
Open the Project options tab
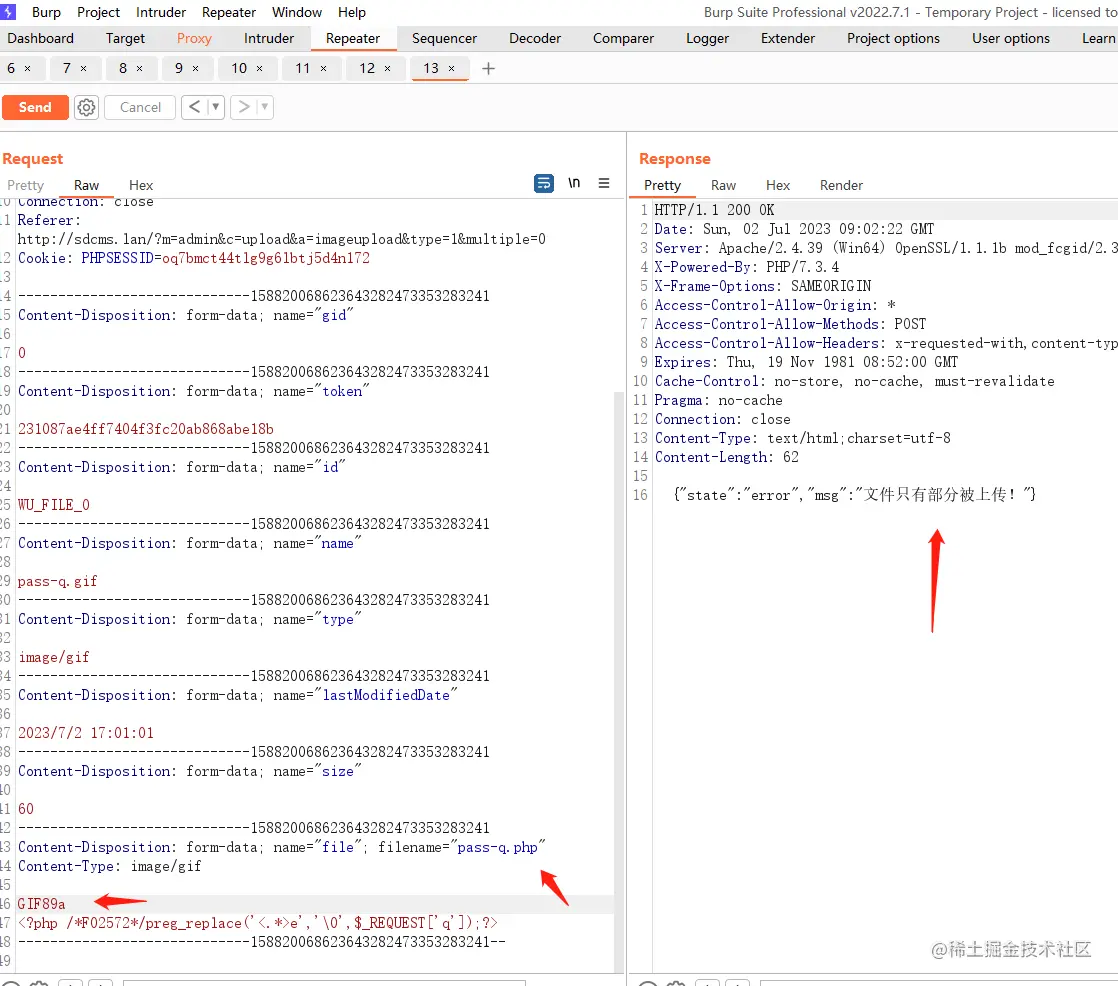tap(893, 38)
